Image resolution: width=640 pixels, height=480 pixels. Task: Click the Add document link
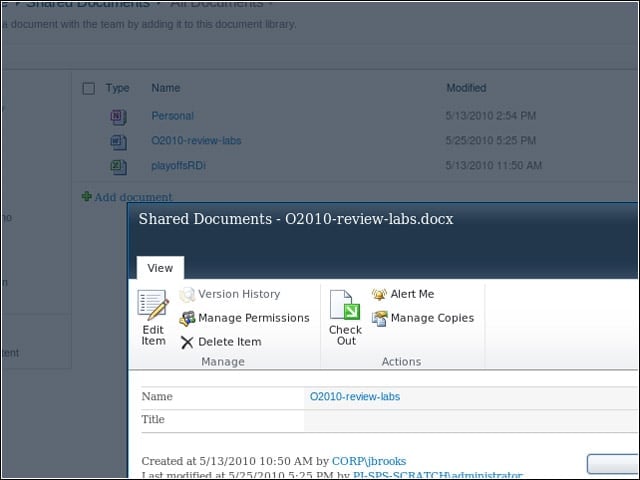133,197
